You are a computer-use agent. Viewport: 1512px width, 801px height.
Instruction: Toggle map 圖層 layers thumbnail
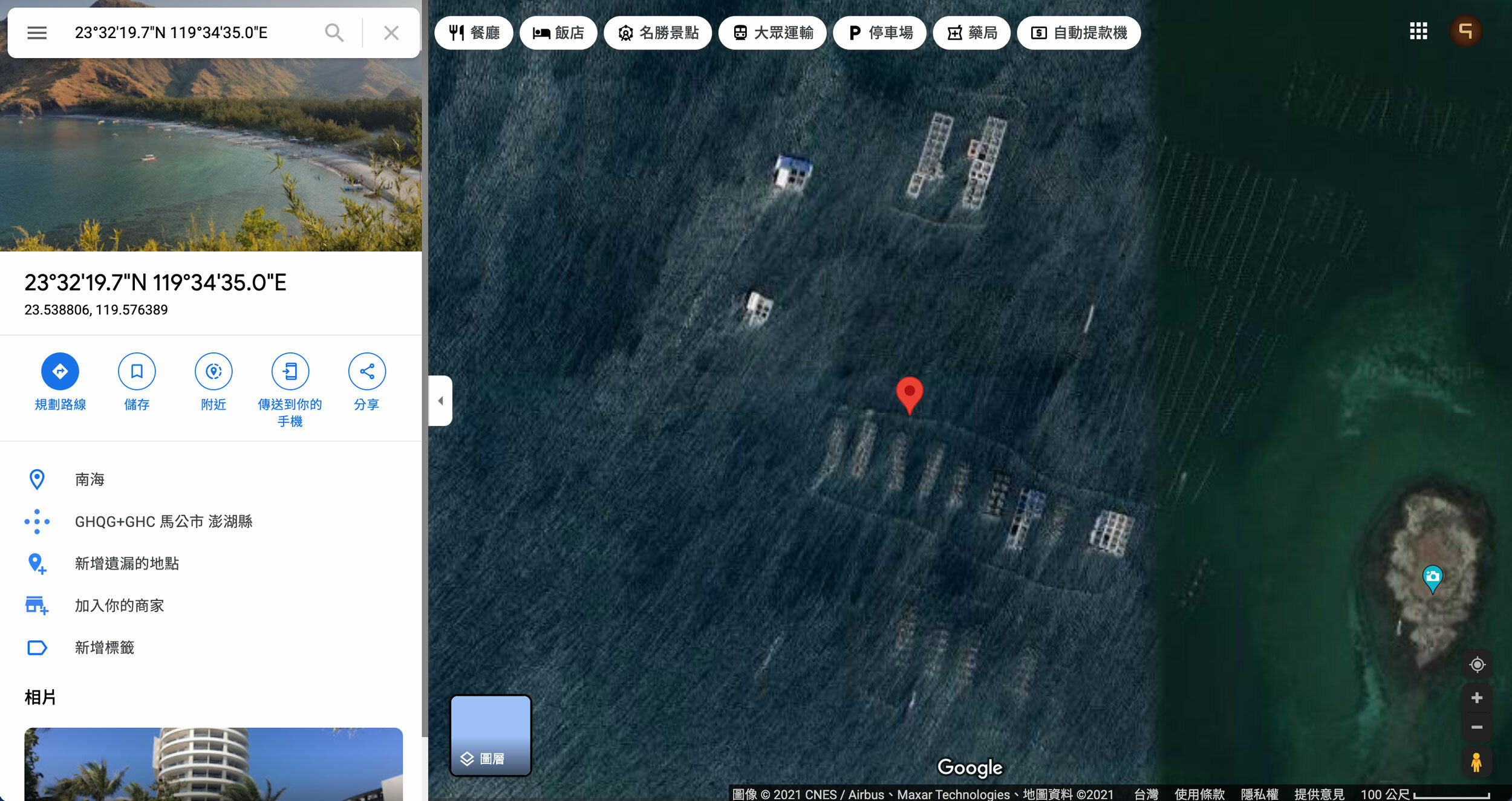[x=490, y=735]
